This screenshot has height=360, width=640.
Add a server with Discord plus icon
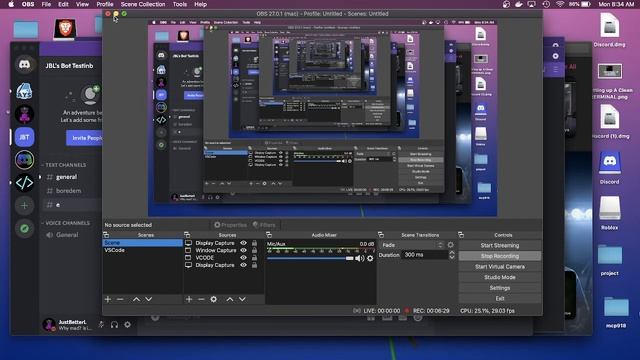[x=24, y=206]
